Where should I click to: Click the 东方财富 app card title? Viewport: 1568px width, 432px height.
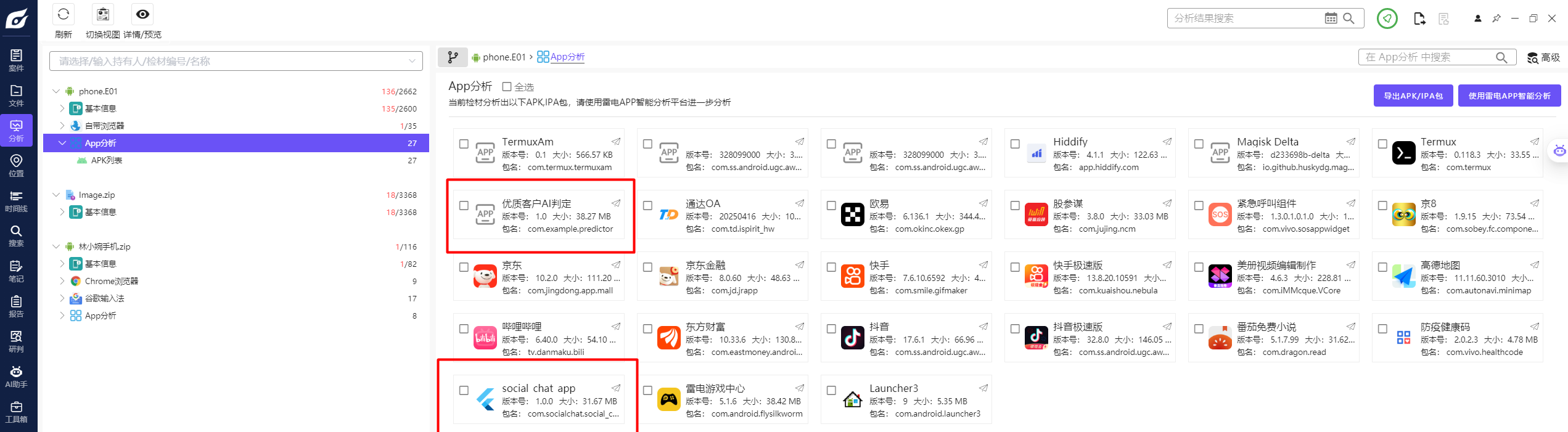(705, 327)
